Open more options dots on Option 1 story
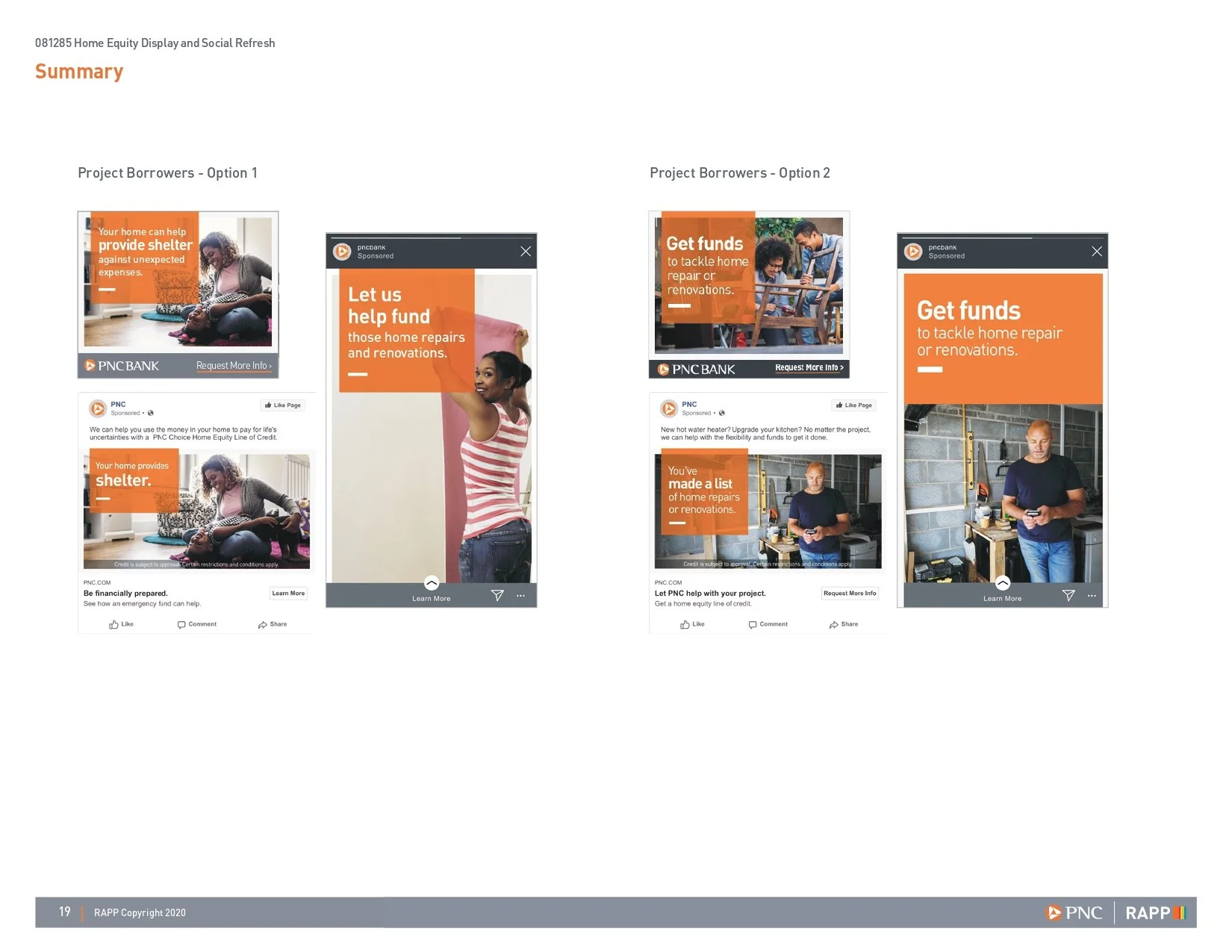 (520, 596)
